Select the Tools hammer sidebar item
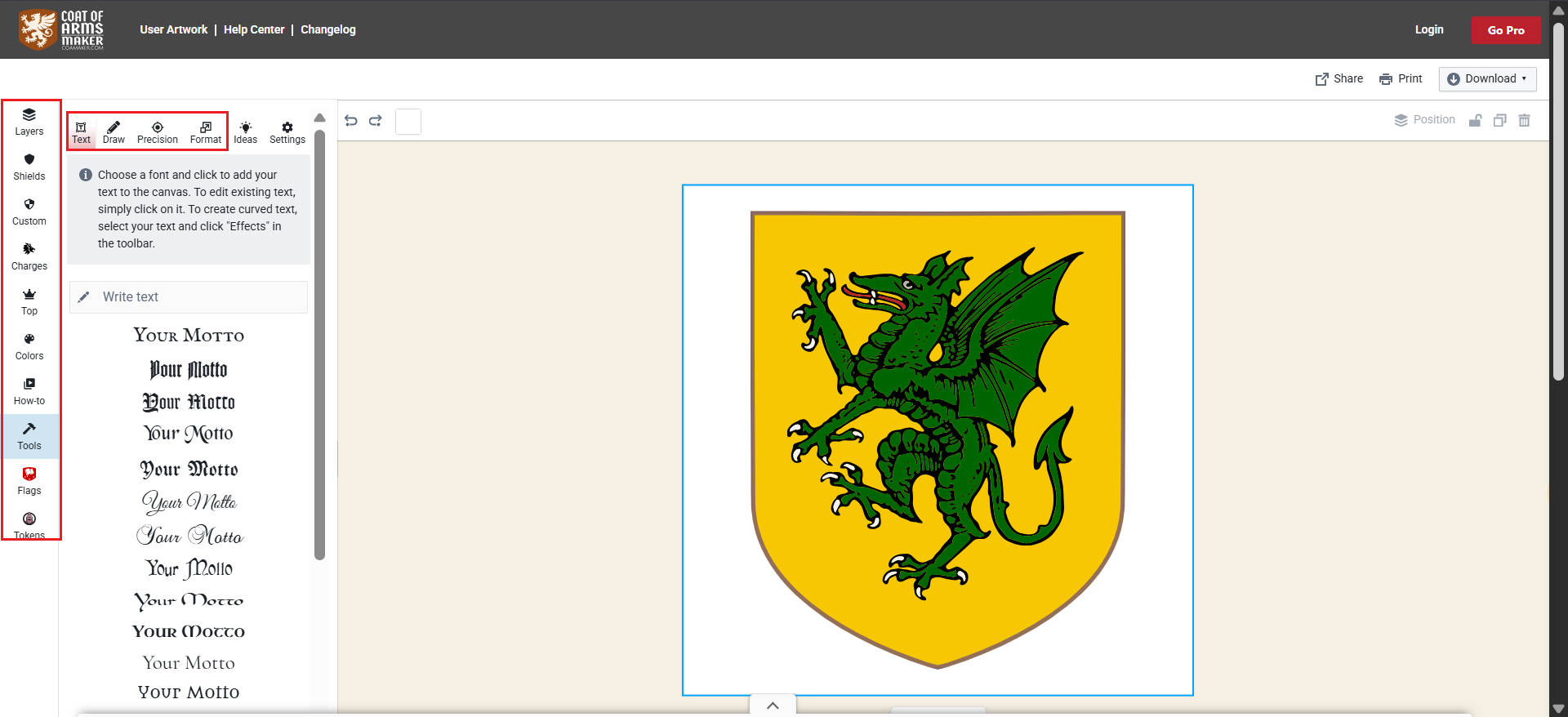 [29, 436]
